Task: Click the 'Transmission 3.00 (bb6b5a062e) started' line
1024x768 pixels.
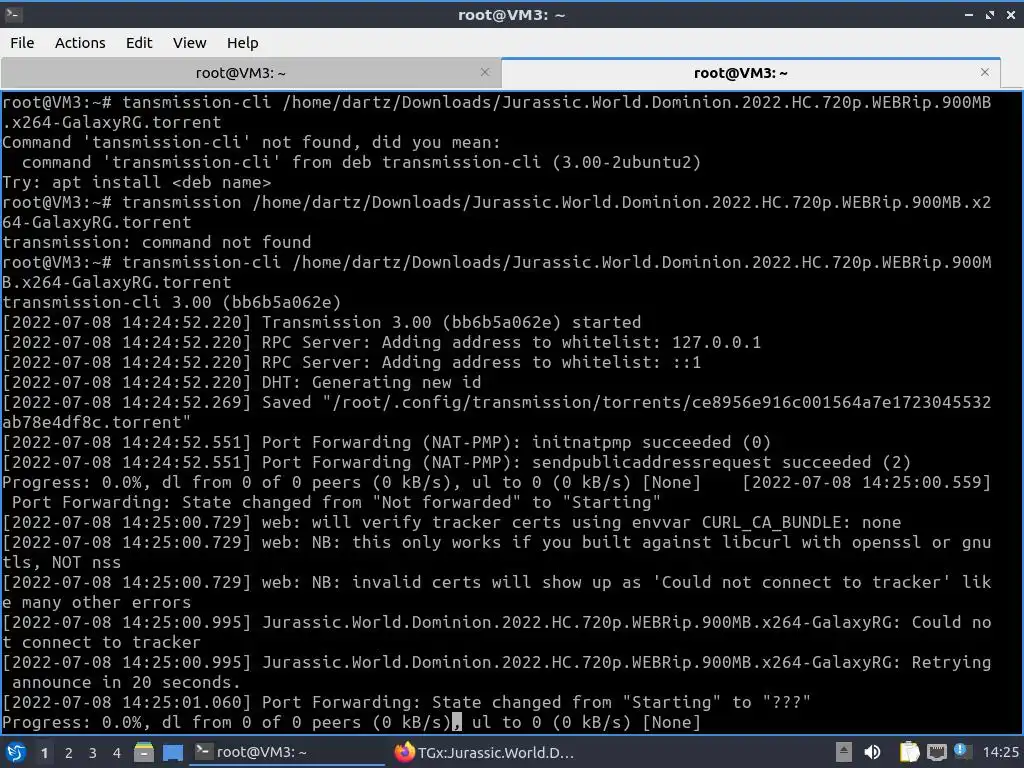Action: click(x=451, y=322)
